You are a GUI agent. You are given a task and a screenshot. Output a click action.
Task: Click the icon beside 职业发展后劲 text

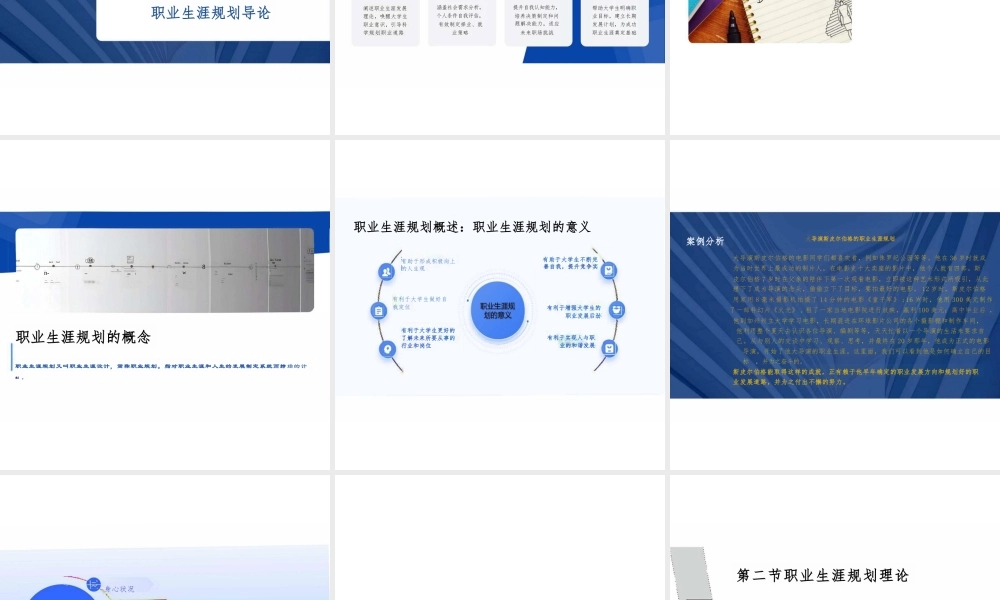(x=617, y=310)
